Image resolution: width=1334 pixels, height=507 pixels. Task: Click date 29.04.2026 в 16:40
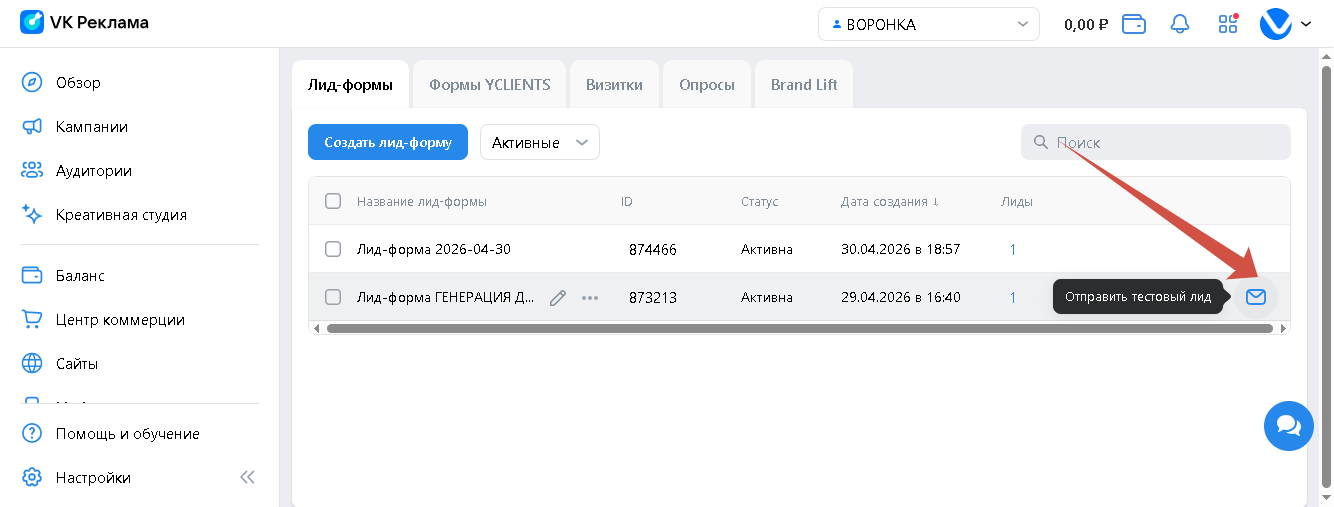[901, 297]
